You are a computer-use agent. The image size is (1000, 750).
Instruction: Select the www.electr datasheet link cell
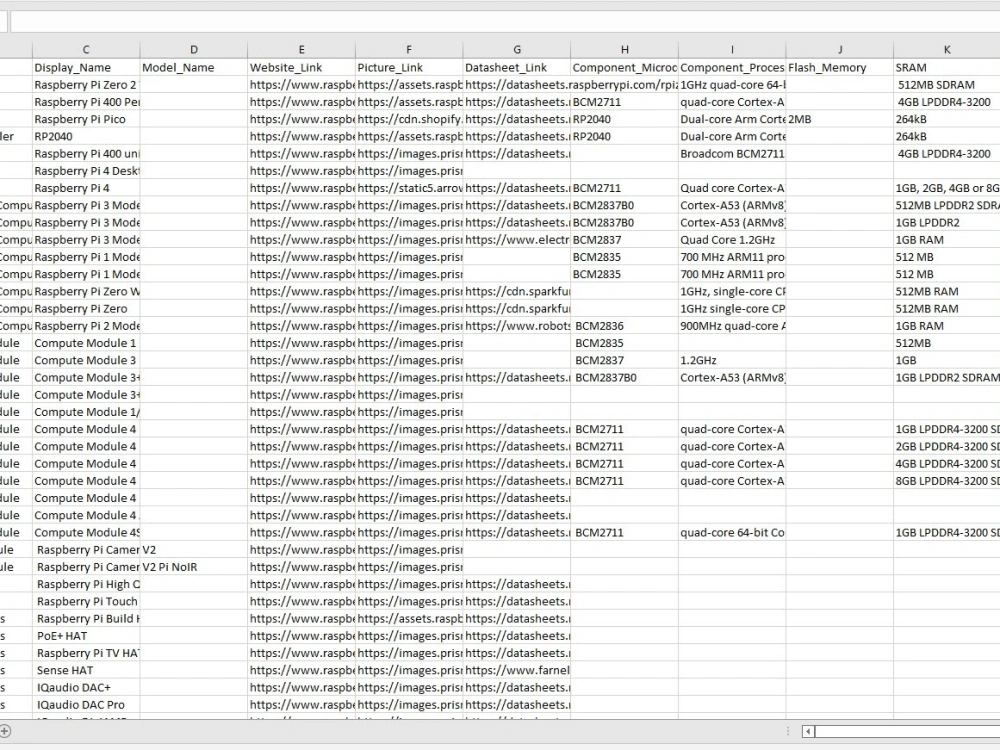tap(517, 240)
